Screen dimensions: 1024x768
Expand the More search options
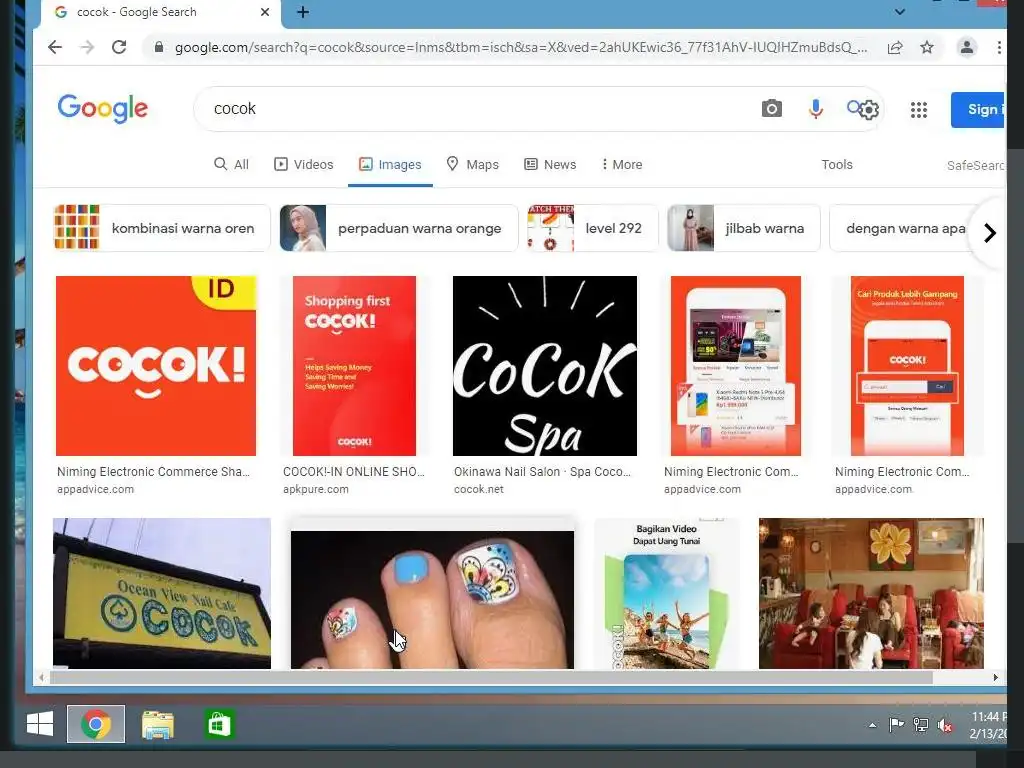coord(622,165)
